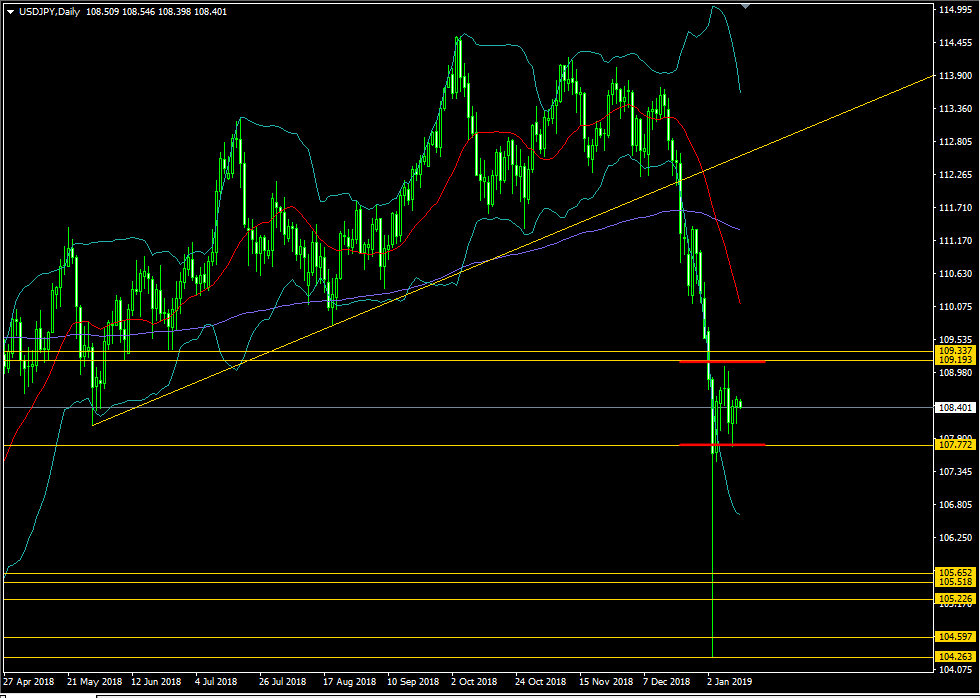Click the 111.170 price scale value
Viewport: 980px width, 698px height.
pyautogui.click(x=956, y=241)
